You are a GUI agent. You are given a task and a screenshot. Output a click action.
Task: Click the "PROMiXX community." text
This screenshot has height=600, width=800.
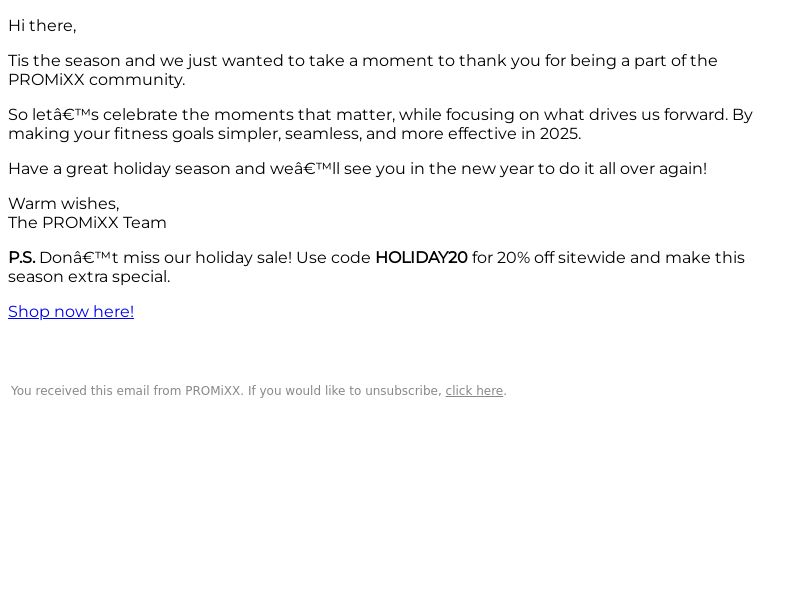pyautogui.click(x=96, y=80)
